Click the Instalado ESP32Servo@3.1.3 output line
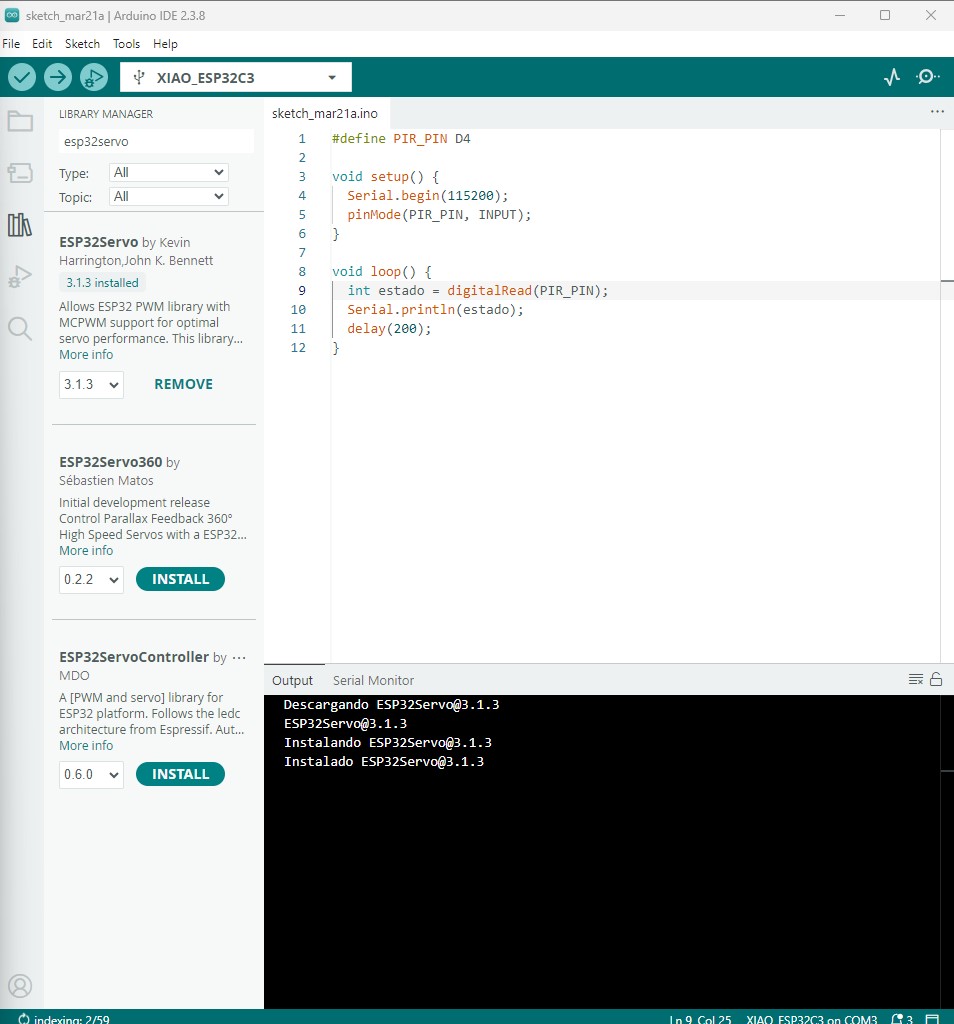954x1024 pixels. (x=384, y=761)
